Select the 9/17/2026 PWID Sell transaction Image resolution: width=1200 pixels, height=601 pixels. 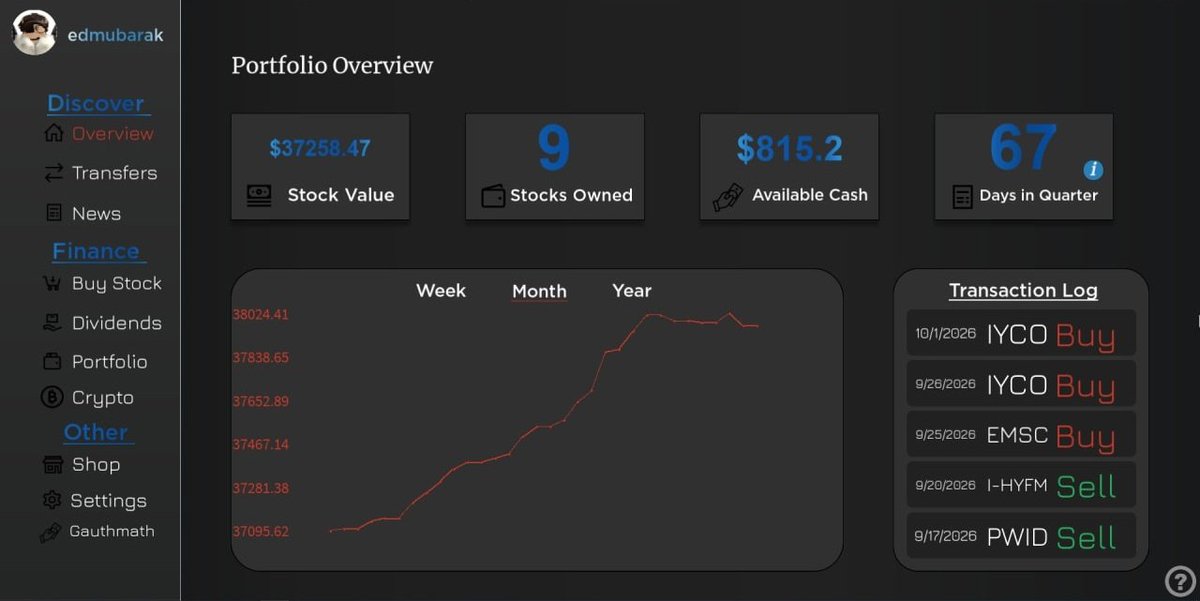click(1021, 536)
